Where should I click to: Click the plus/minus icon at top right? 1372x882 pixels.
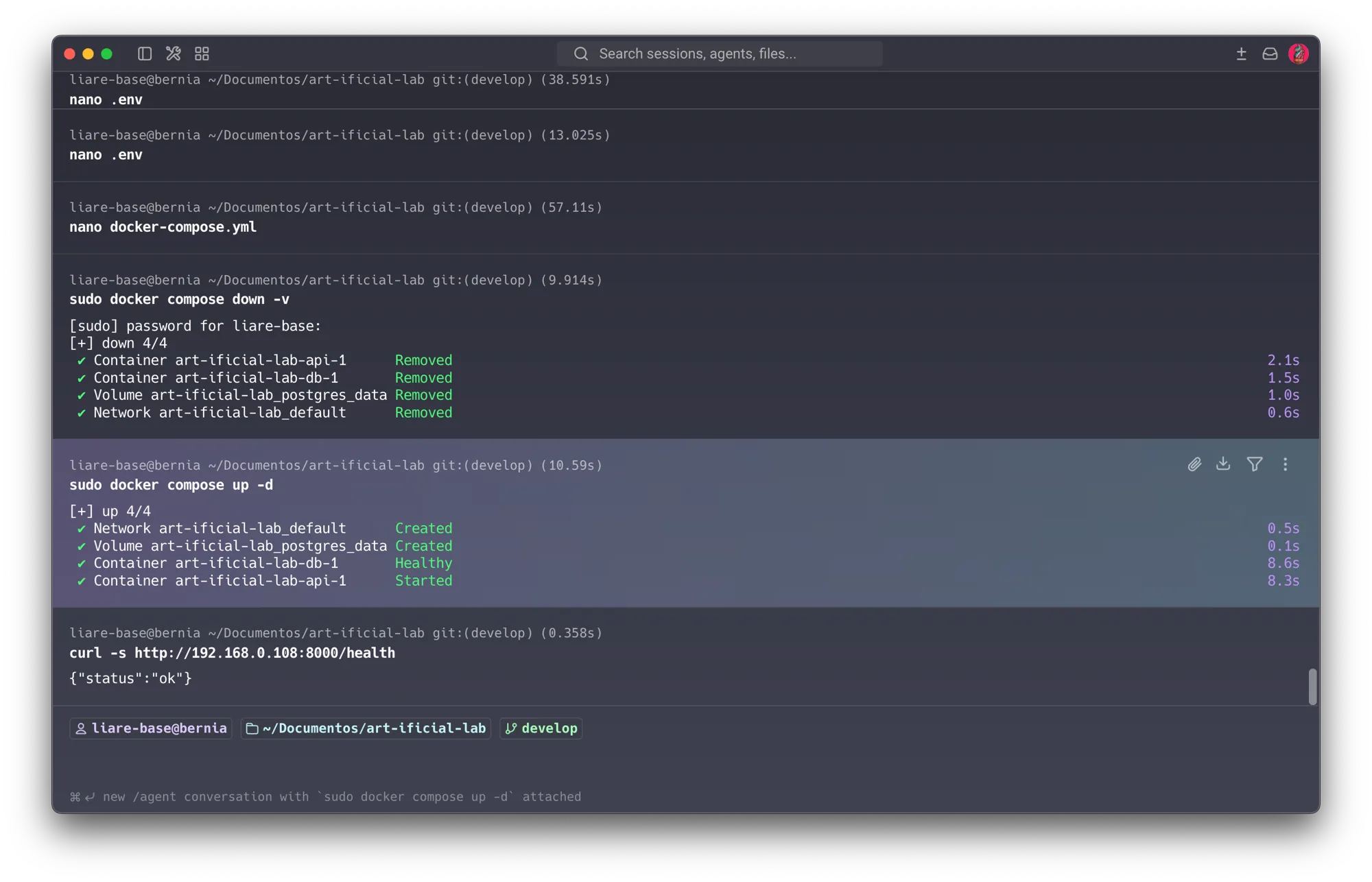coord(1241,53)
